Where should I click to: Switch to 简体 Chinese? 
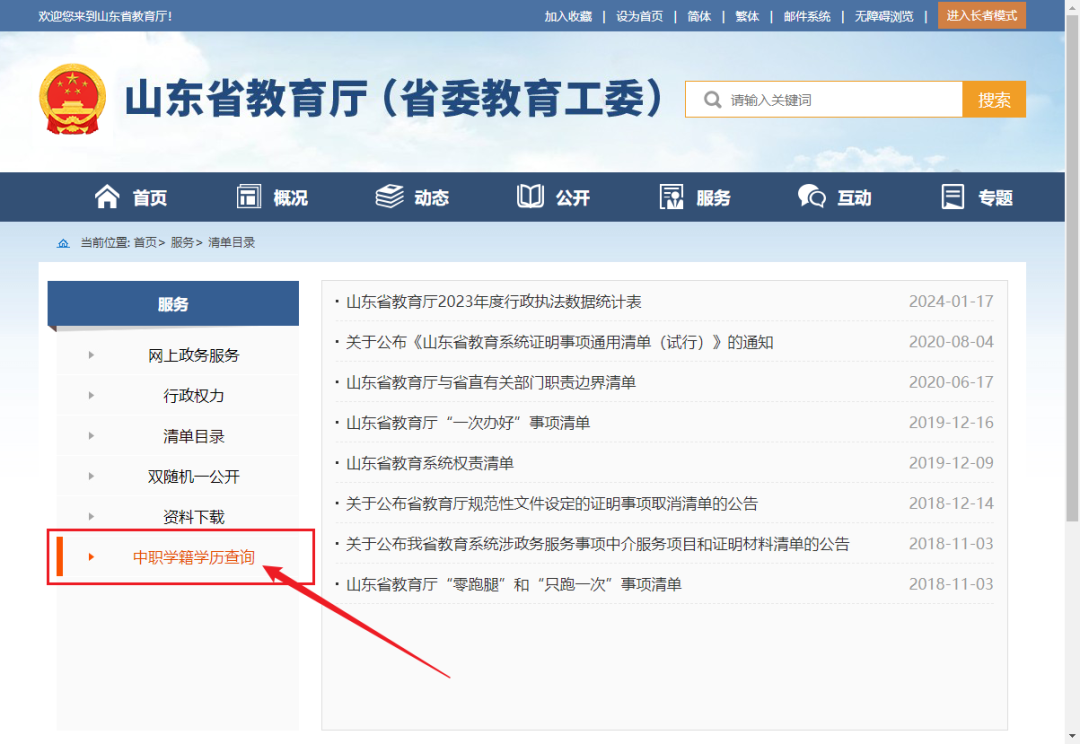tap(699, 17)
